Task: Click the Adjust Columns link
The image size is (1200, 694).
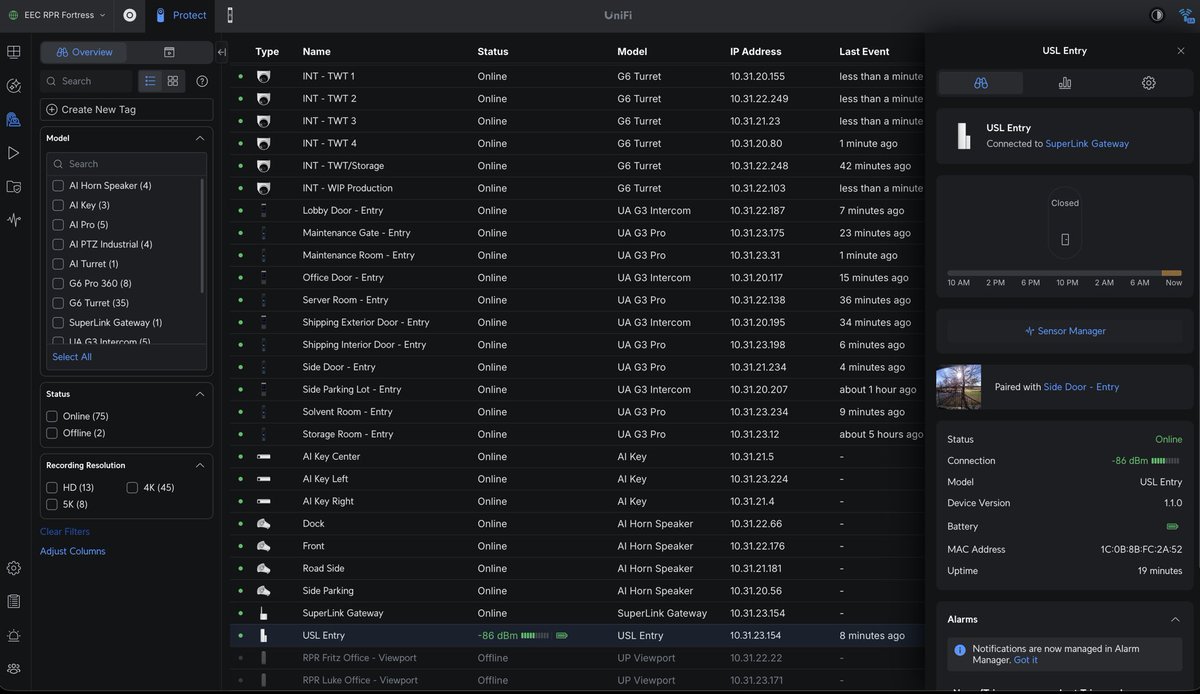Action: tap(72, 551)
